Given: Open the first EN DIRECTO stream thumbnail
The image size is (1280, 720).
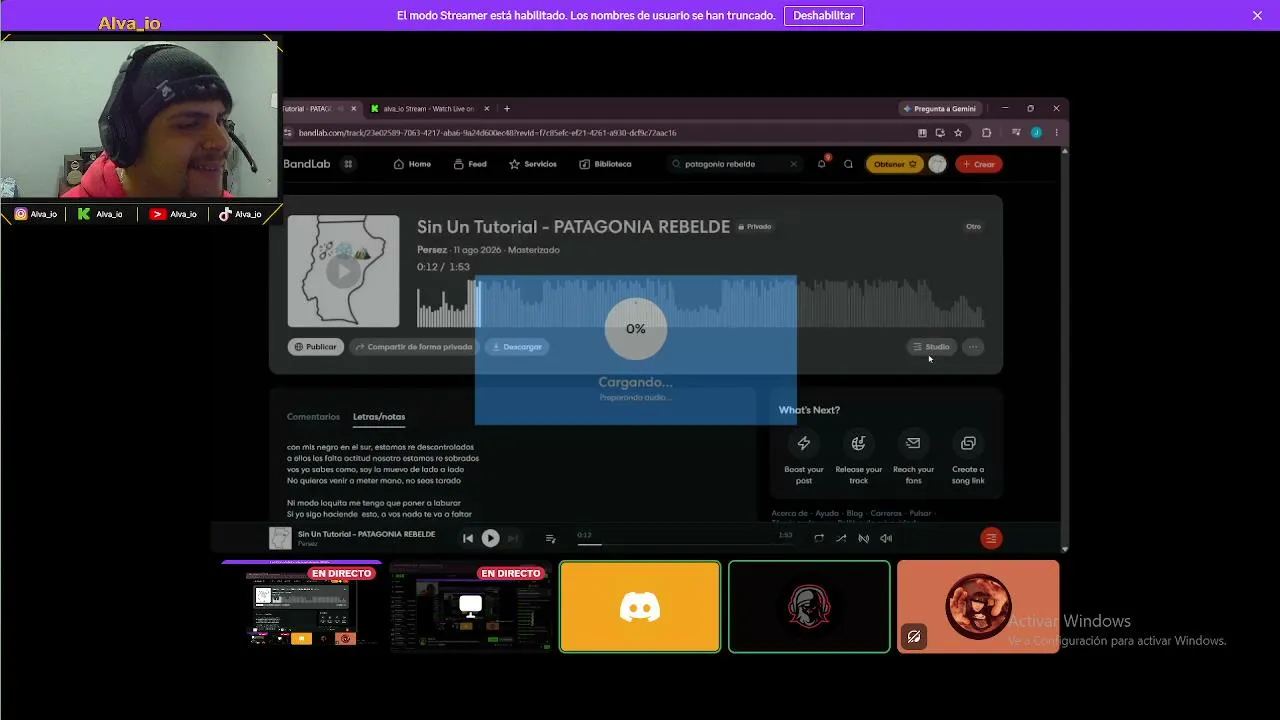Looking at the screenshot, I should click(x=301, y=607).
